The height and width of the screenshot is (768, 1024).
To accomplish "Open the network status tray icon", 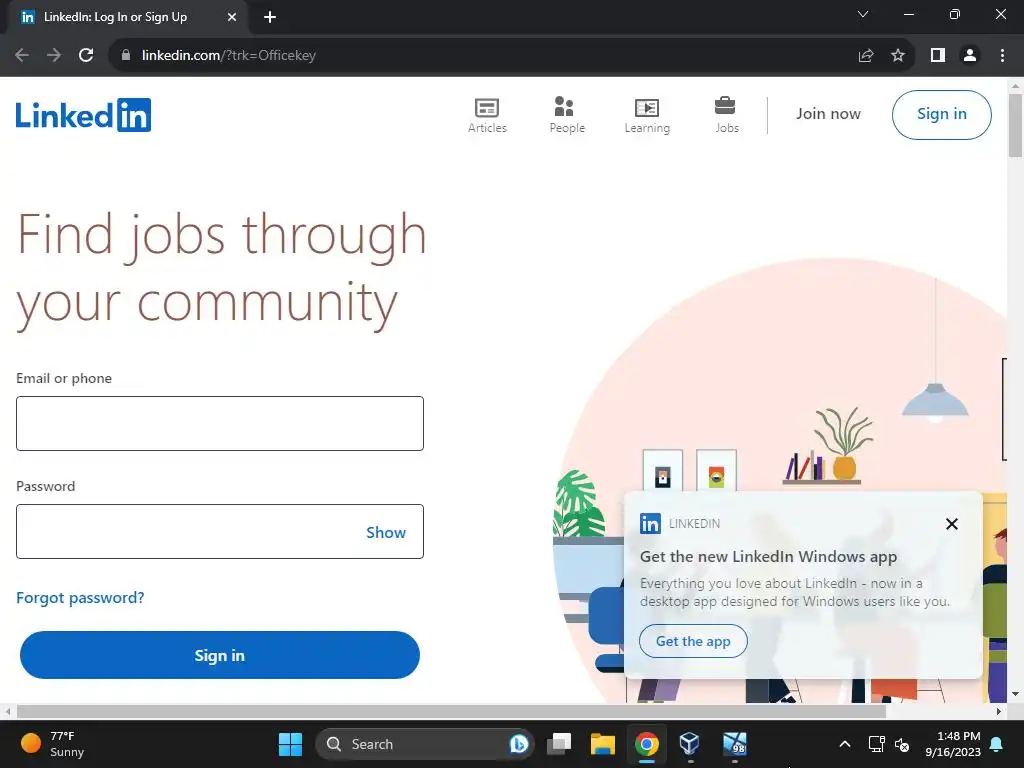I will pyautogui.click(x=876, y=744).
